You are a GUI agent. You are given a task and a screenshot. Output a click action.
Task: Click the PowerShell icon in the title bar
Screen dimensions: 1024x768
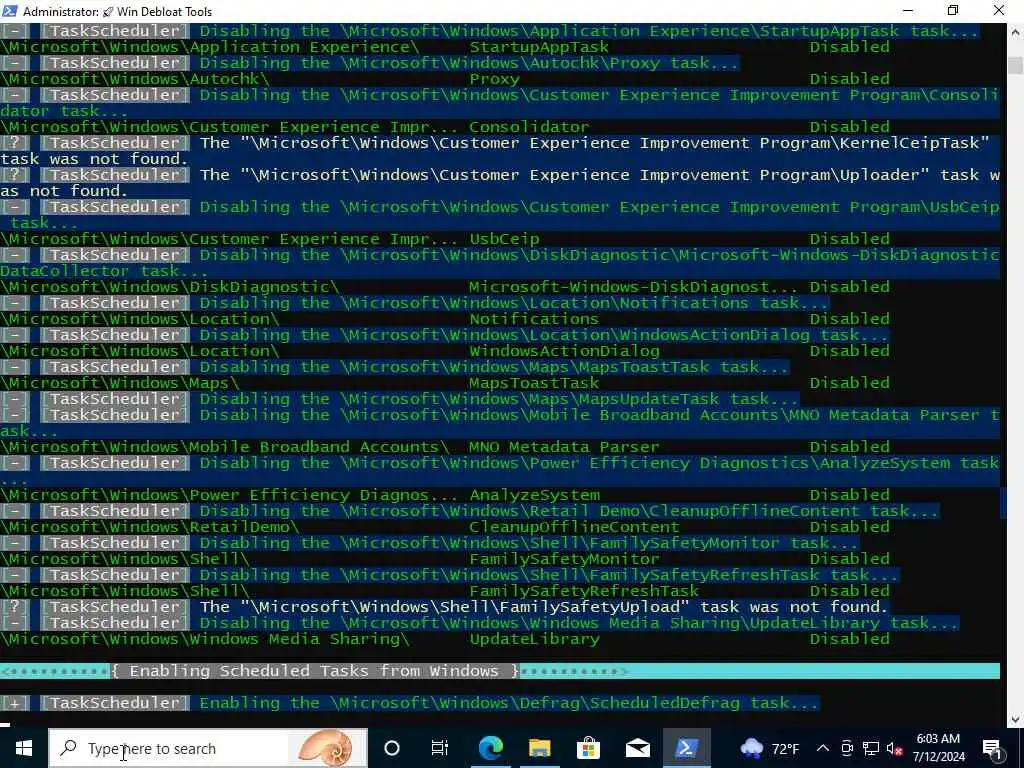(9, 11)
